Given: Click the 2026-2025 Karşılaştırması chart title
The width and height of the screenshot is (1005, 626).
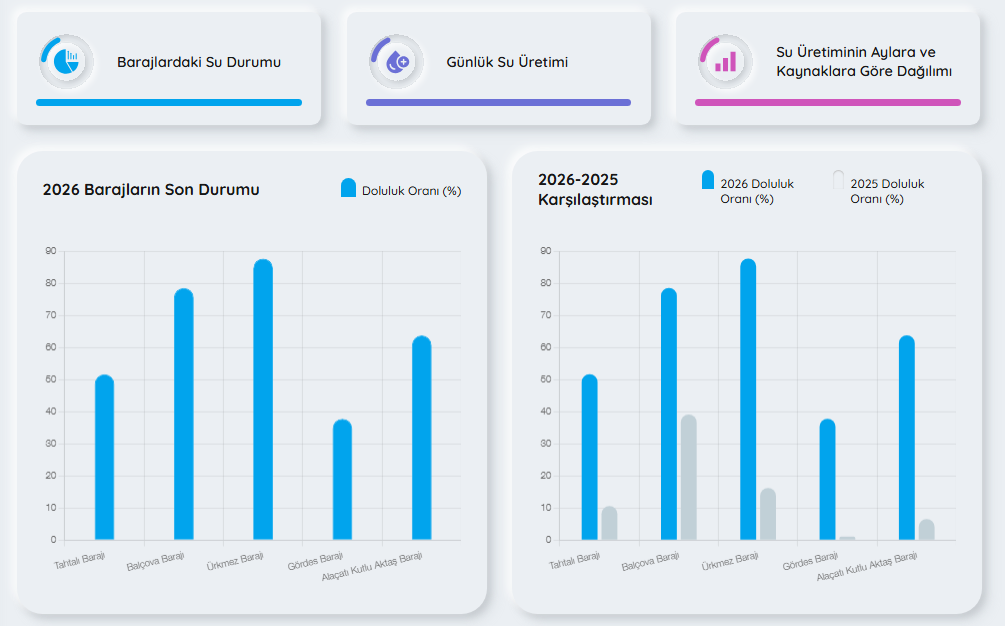Looking at the screenshot, I should (x=595, y=190).
